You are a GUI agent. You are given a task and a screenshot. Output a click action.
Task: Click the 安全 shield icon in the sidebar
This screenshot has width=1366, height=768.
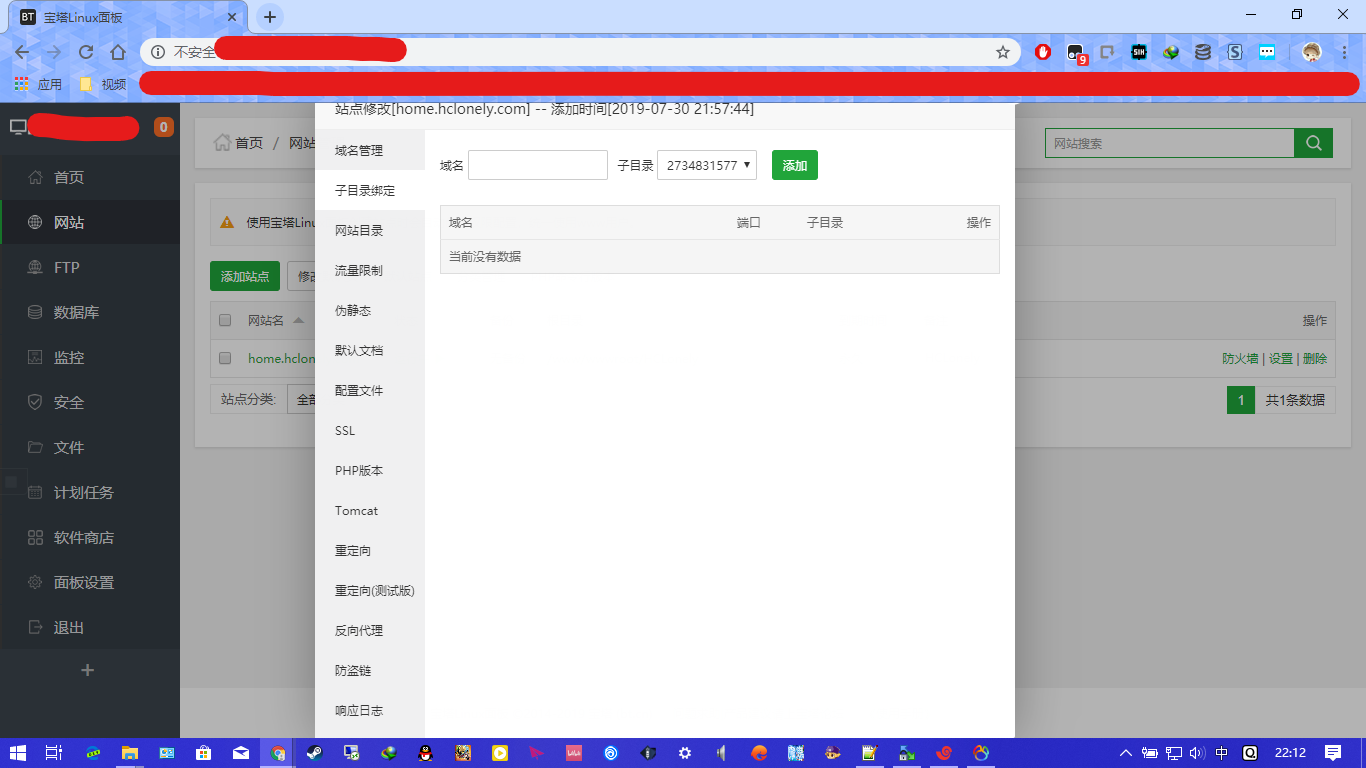click(35, 403)
